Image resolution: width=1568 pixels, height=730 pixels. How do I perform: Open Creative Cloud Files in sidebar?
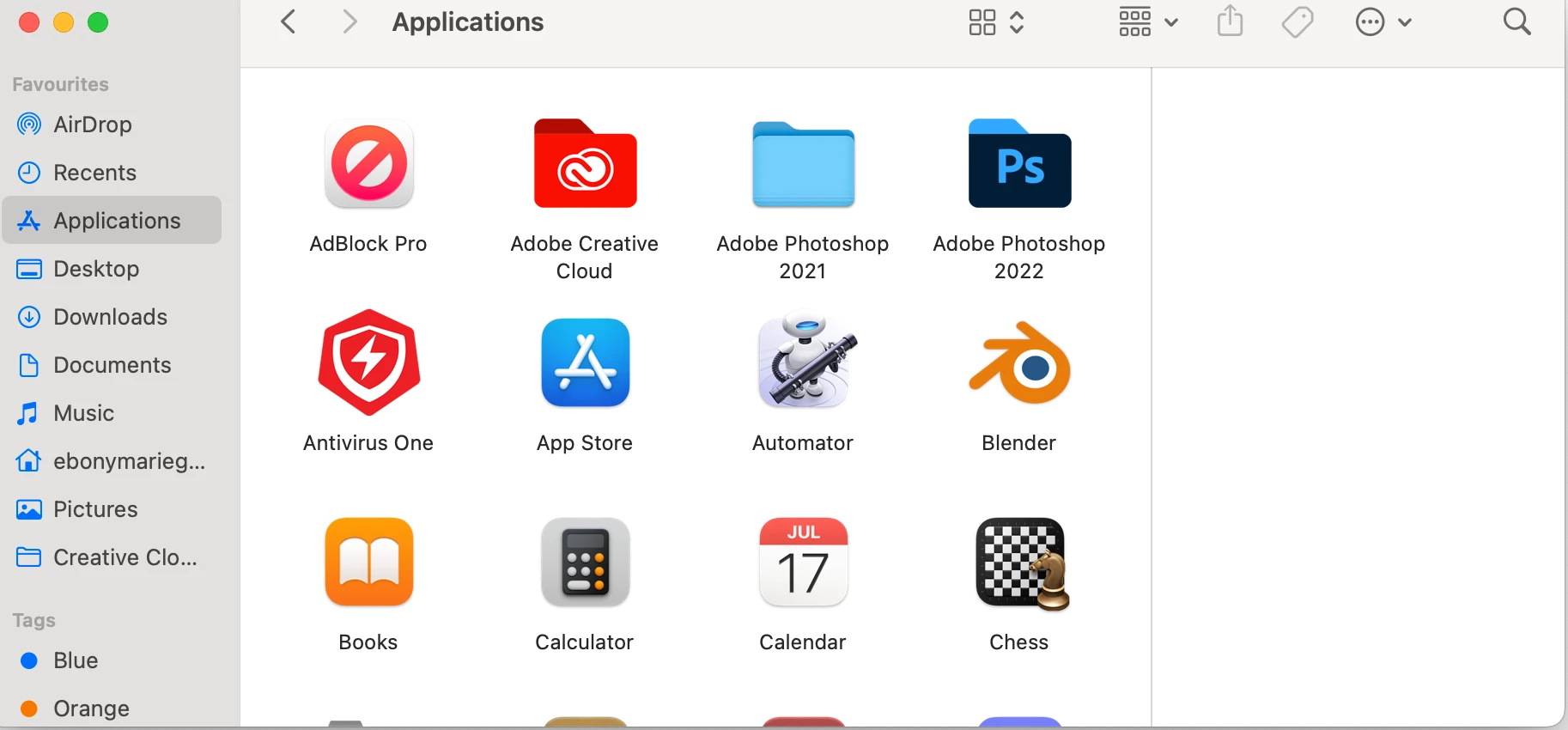pyautogui.click(x=112, y=557)
